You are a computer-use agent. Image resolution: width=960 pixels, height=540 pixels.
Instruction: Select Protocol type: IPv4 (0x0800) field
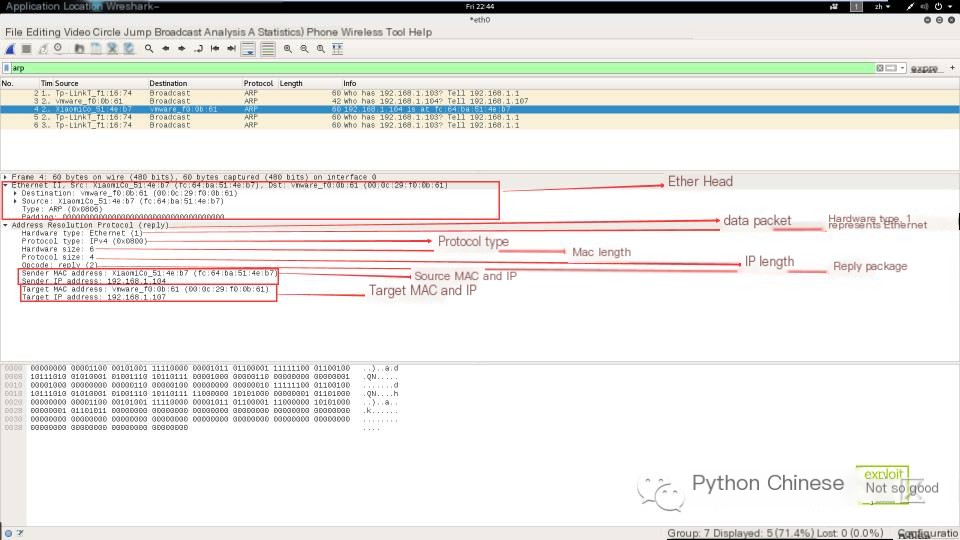point(84,241)
